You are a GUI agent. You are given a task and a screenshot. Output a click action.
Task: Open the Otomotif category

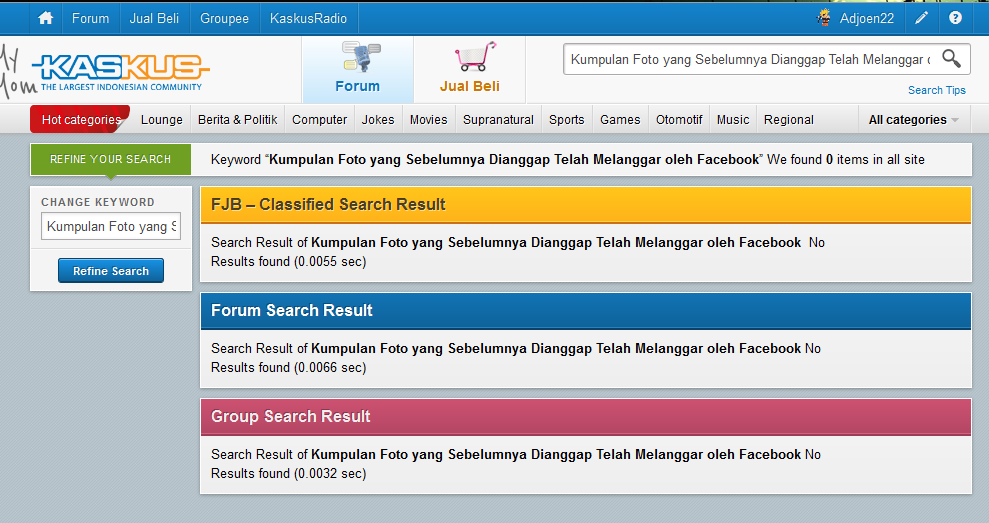tap(679, 119)
